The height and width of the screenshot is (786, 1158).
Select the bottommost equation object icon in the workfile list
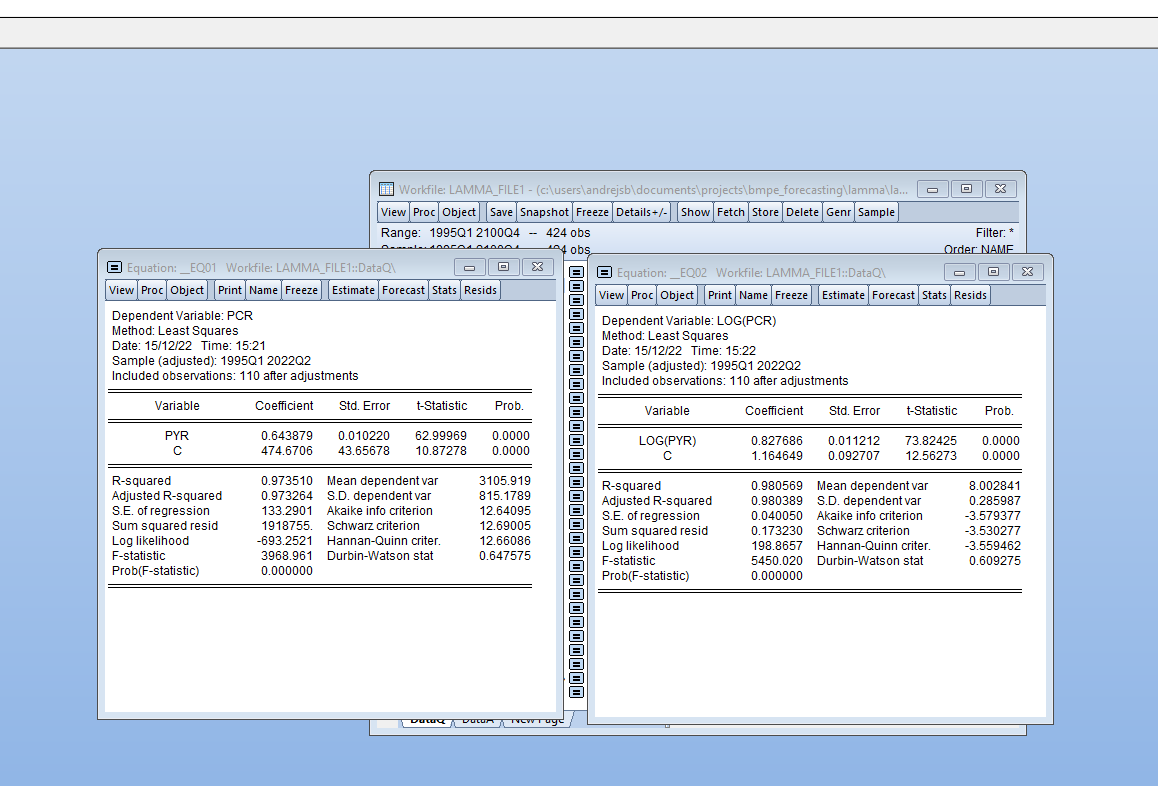pos(576,691)
